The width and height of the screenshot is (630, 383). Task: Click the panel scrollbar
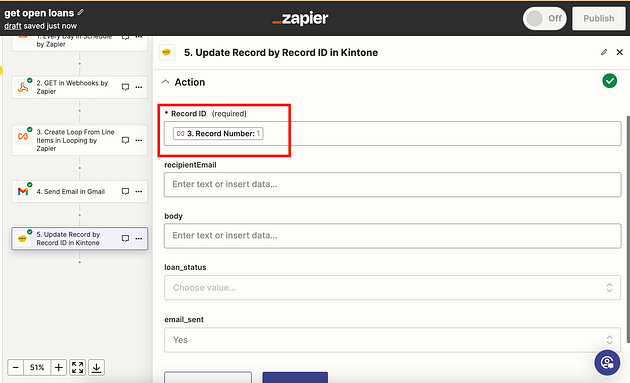pos(628,229)
